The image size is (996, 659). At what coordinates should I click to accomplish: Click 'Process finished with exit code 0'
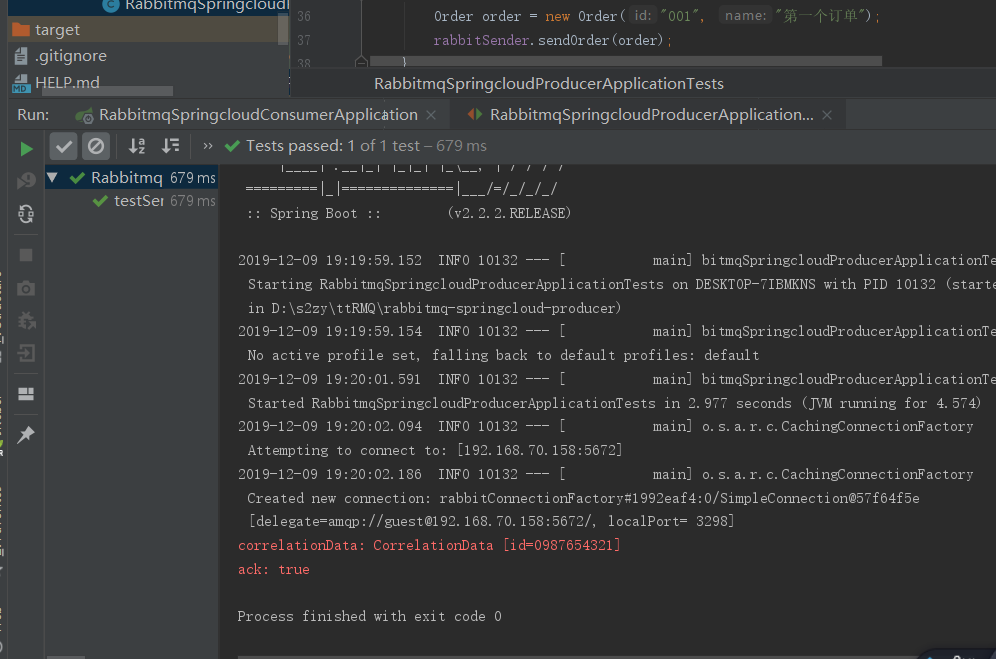[369, 616]
